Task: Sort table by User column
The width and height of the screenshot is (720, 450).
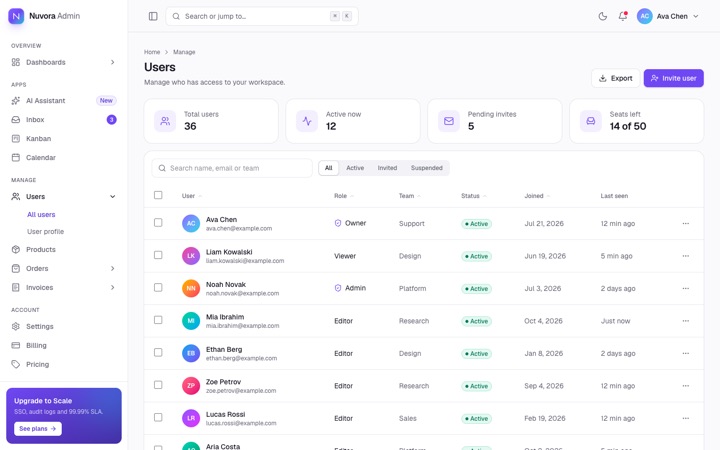Action: [x=191, y=196]
